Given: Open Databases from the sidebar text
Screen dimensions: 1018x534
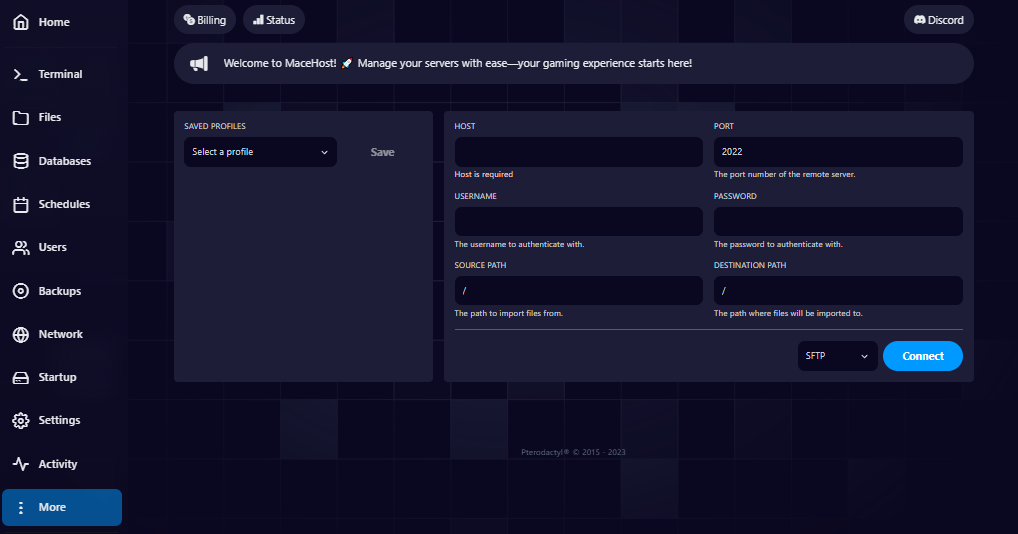Looking at the screenshot, I should 64,161.
